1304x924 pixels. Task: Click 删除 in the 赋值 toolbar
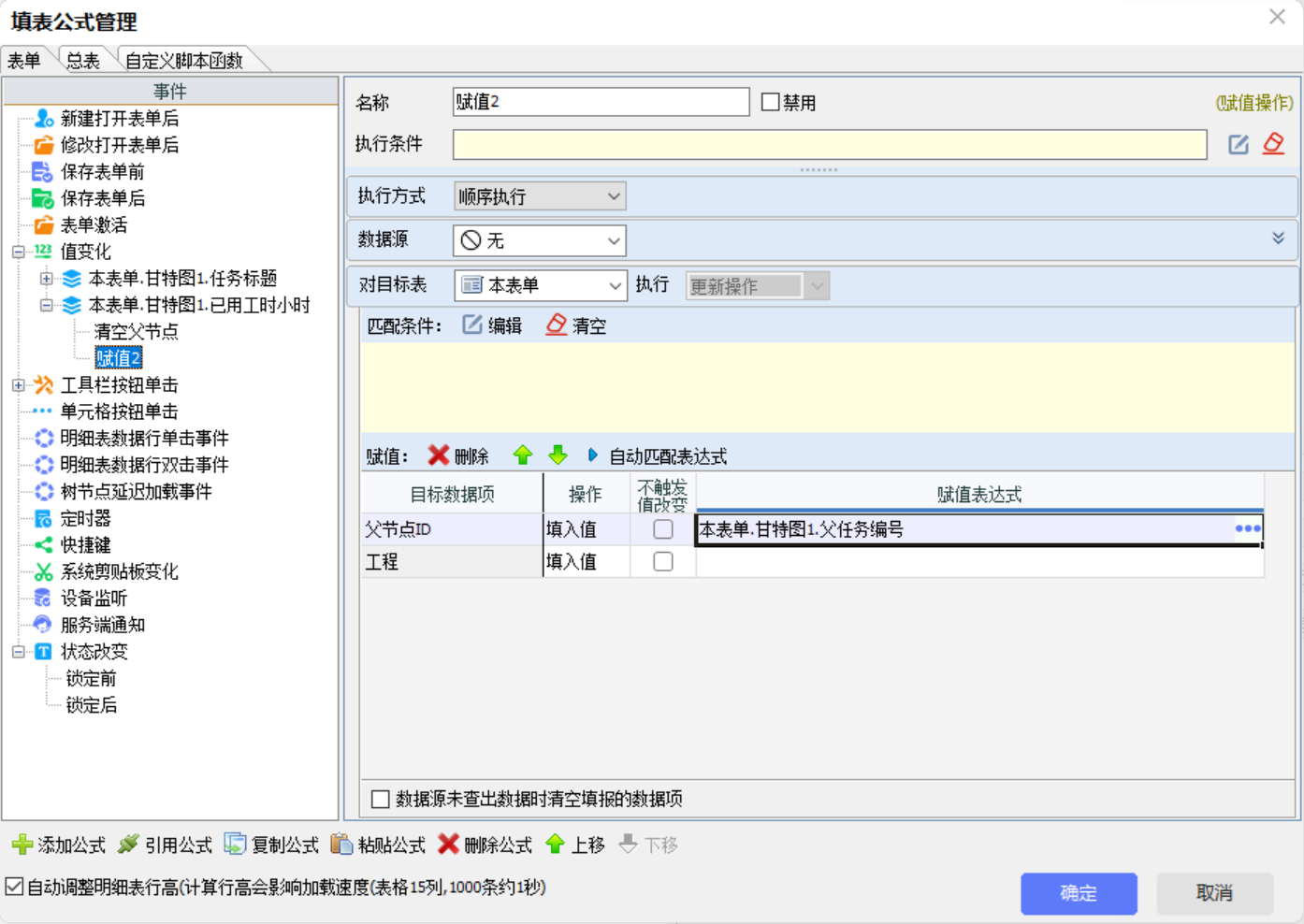coord(458,455)
